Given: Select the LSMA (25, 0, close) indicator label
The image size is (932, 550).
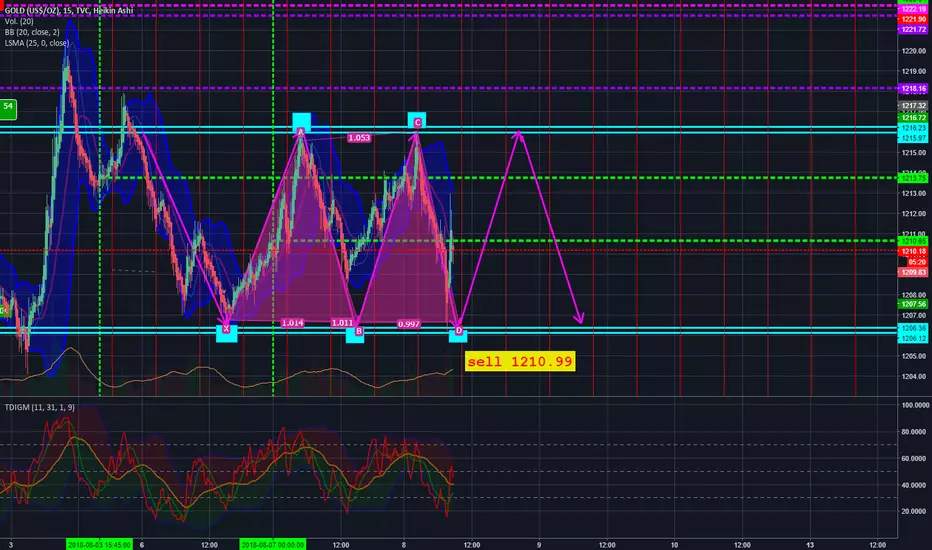Looking at the screenshot, I should [37, 43].
